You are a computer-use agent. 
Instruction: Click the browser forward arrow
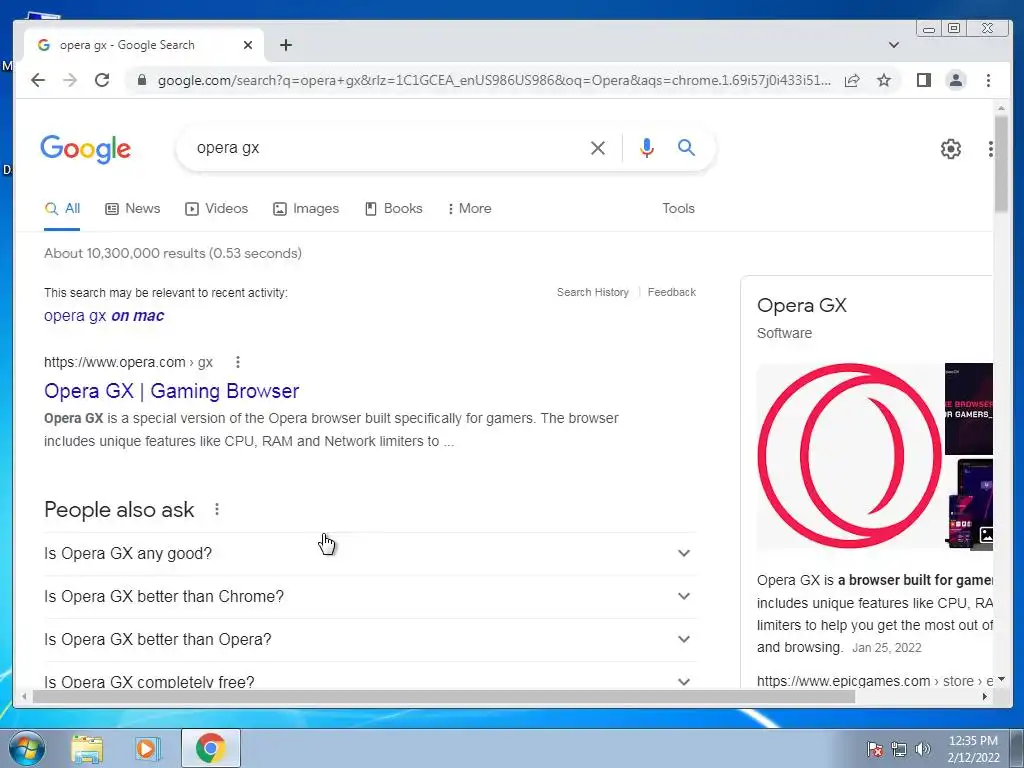(x=70, y=80)
